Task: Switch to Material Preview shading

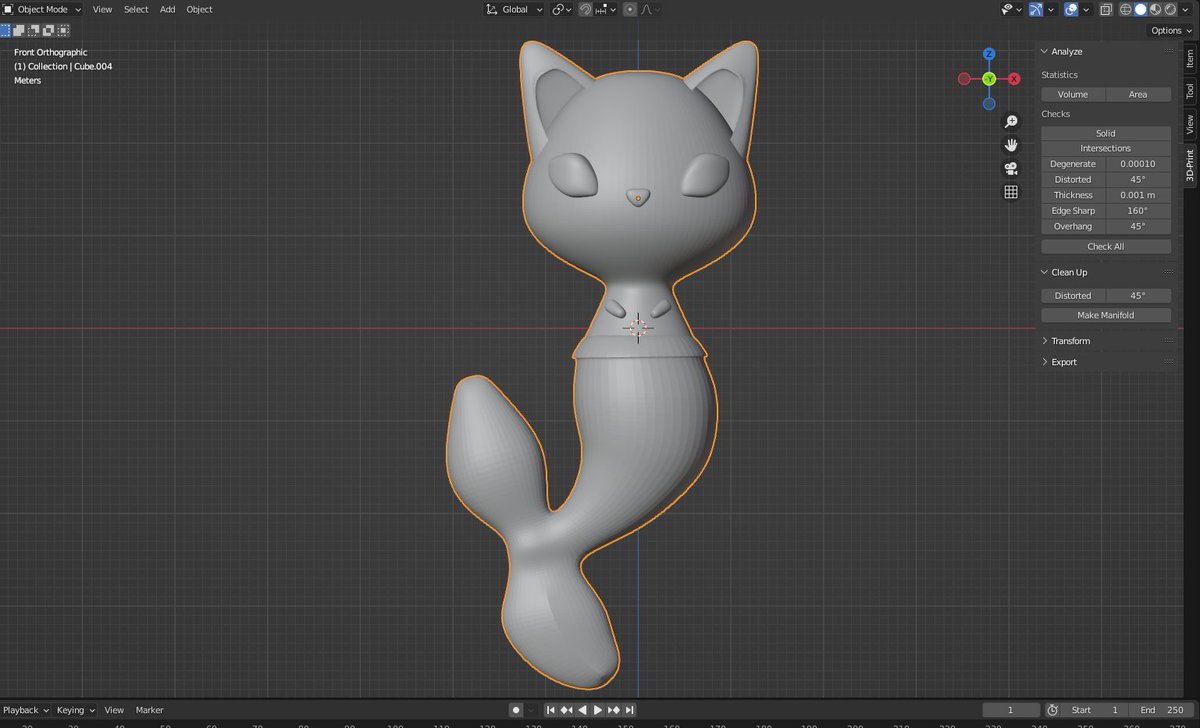Action: pos(1156,9)
